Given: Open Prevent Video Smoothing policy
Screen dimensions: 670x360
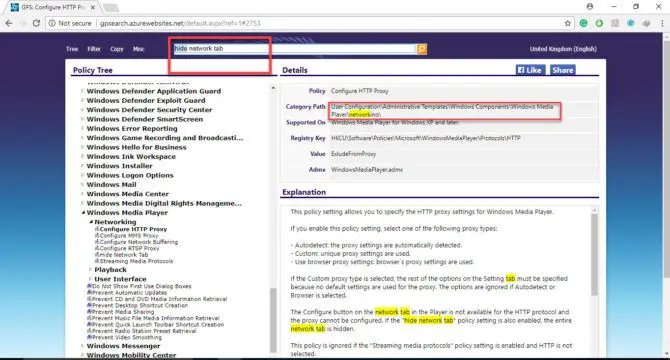Looking at the screenshot, I should coord(126,337).
